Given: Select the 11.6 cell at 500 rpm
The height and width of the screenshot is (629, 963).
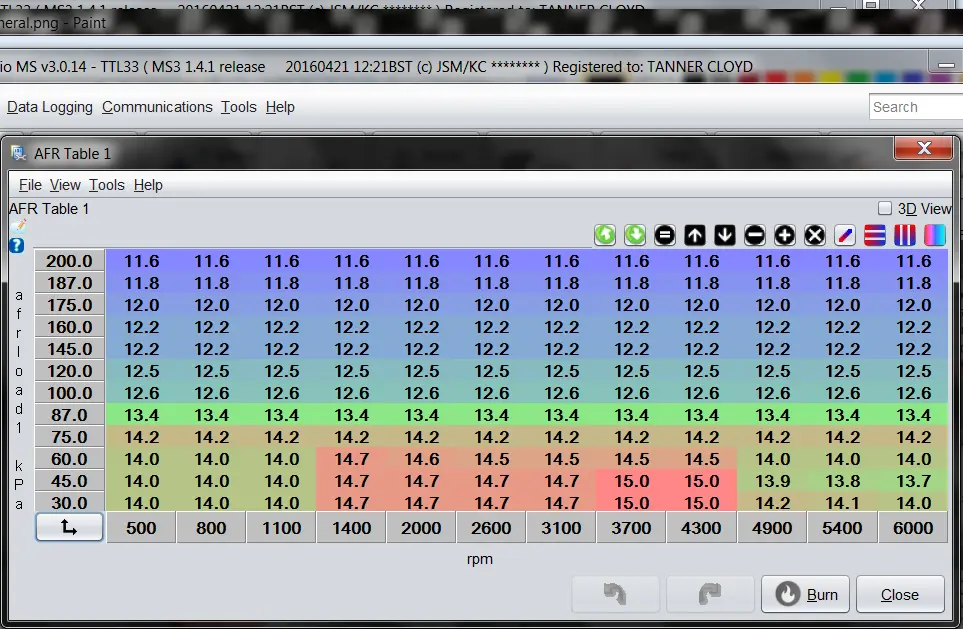Looking at the screenshot, I should pyautogui.click(x=141, y=261).
